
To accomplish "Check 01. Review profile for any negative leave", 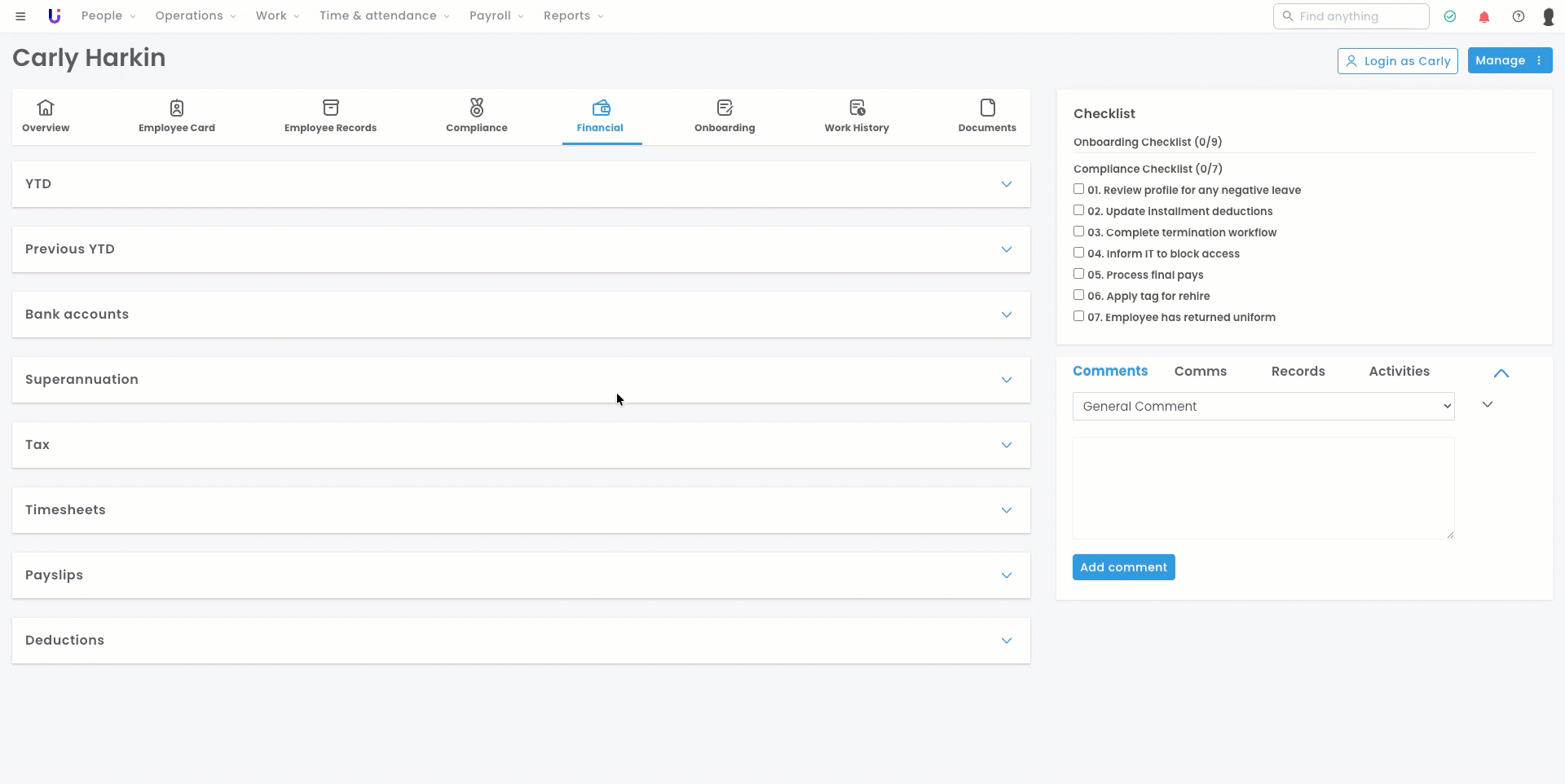I will (1078, 189).
